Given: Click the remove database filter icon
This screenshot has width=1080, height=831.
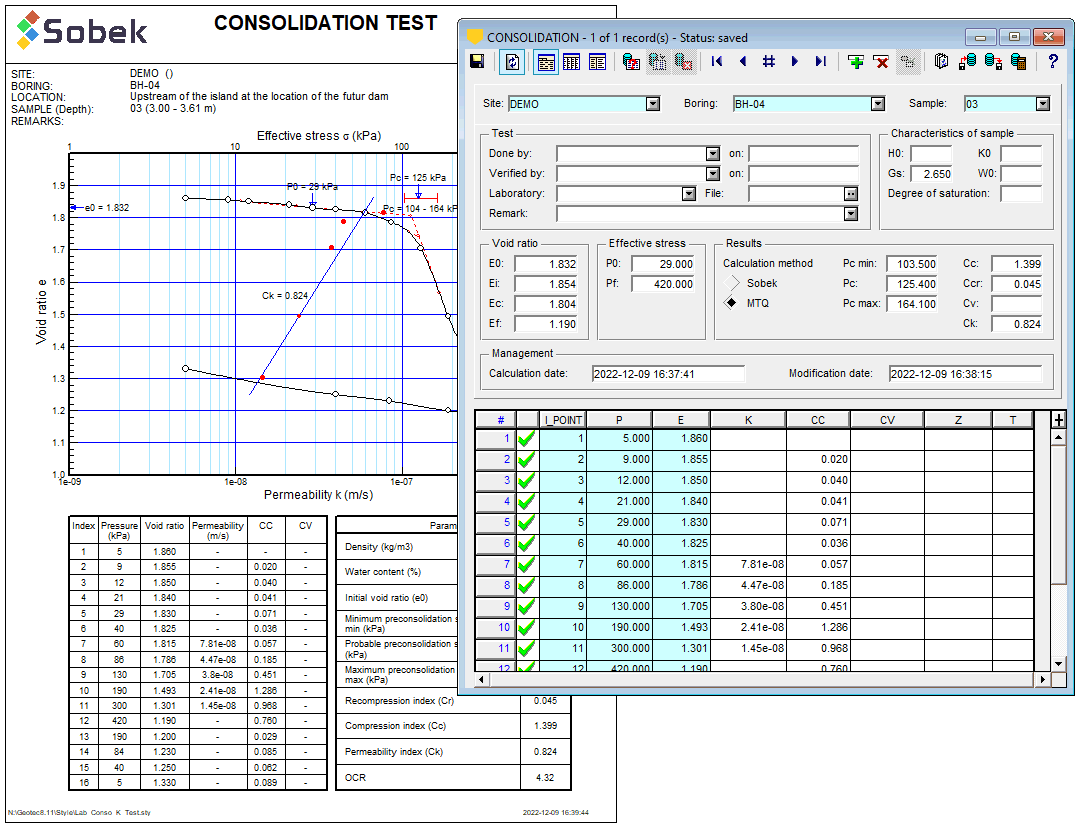Looking at the screenshot, I should click(x=683, y=62).
